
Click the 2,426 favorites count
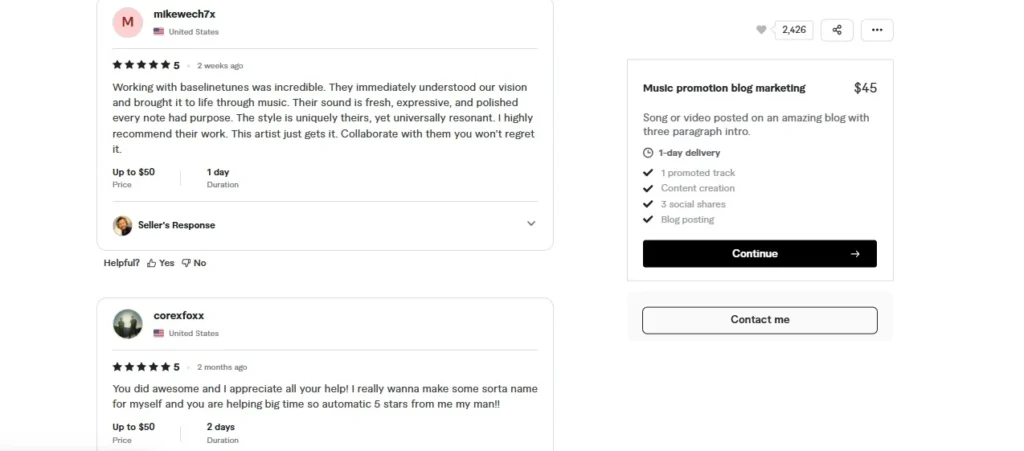[794, 30]
